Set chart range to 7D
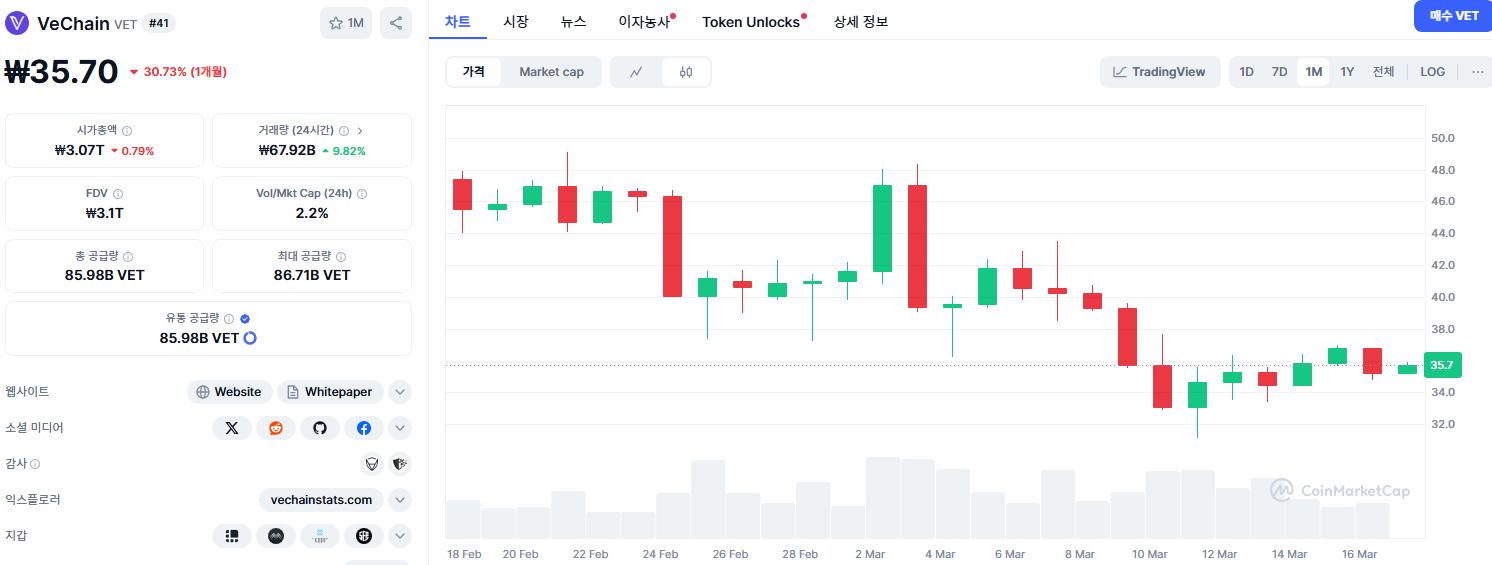 1279,72
